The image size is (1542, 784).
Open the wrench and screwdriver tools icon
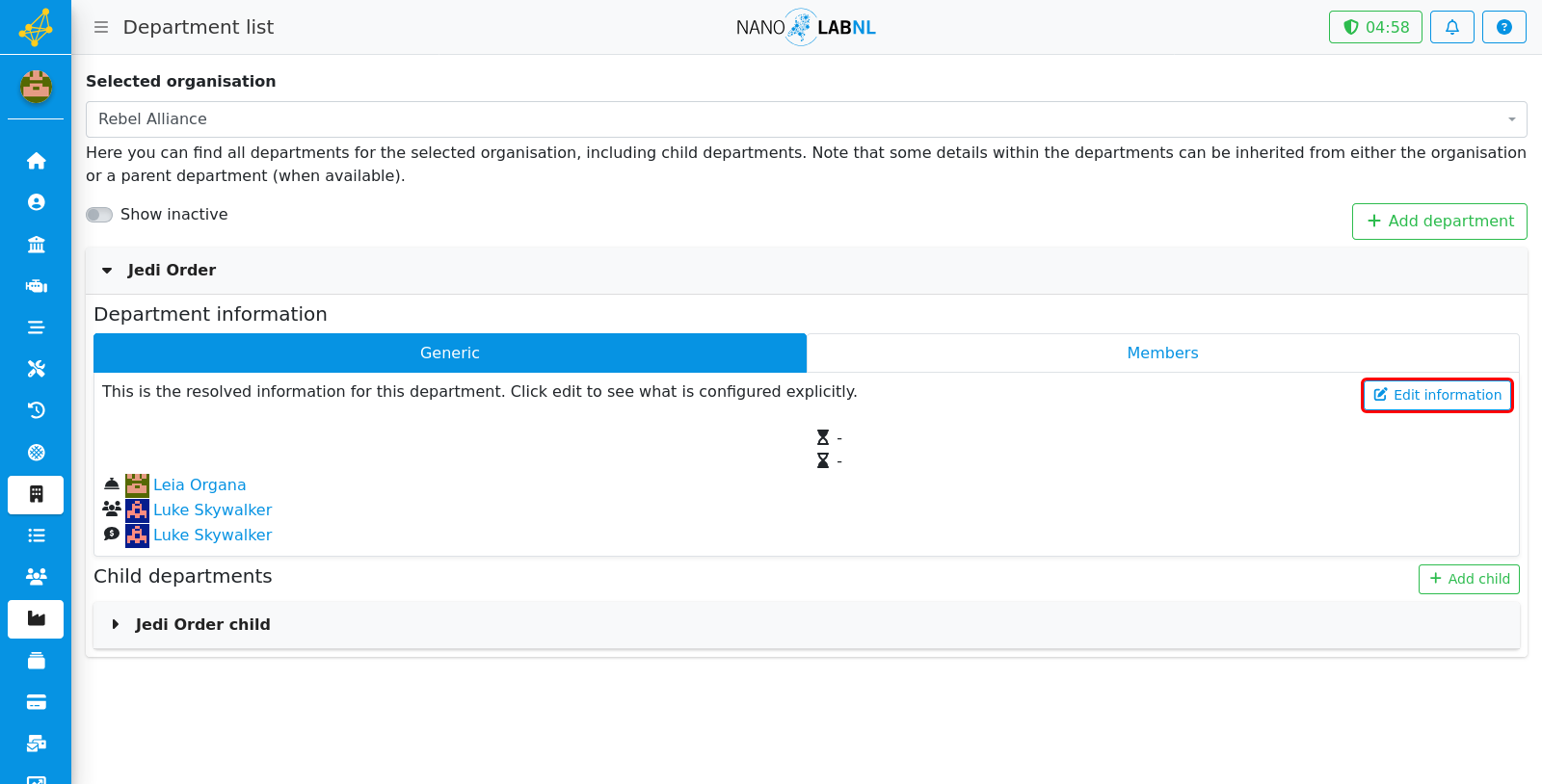click(x=36, y=369)
